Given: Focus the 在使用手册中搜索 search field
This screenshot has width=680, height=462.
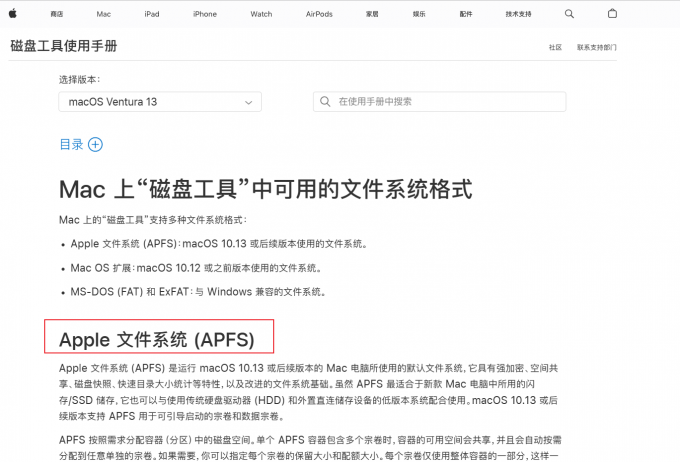Looking at the screenshot, I should click(439, 102).
